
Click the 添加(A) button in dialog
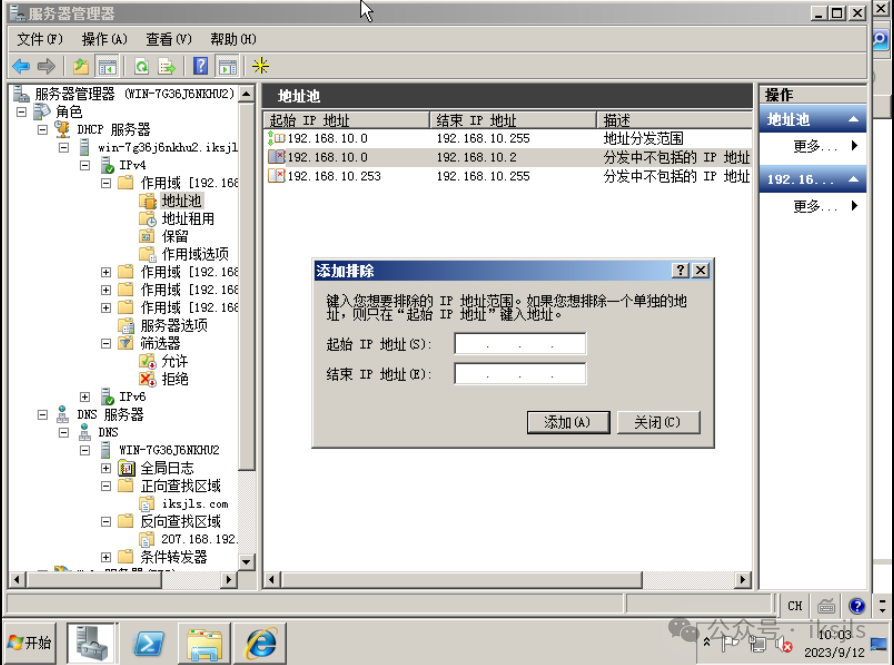click(x=568, y=423)
